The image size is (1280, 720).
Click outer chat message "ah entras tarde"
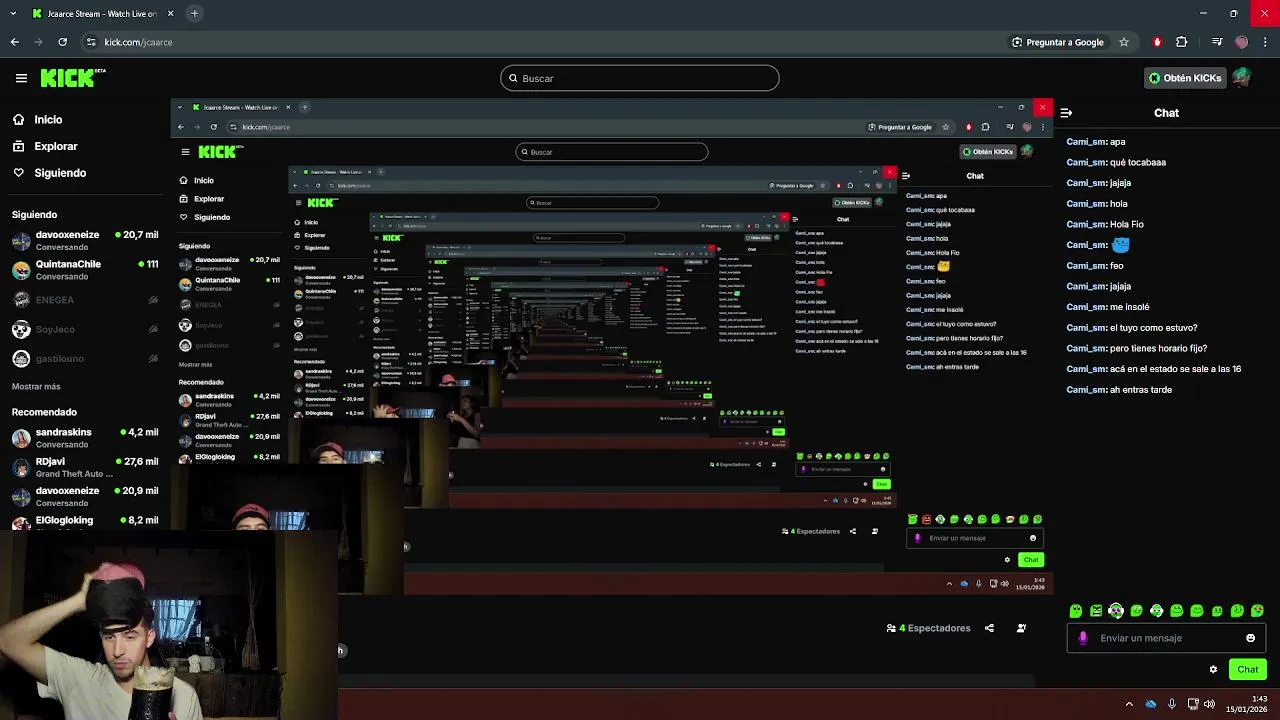(x=1141, y=390)
